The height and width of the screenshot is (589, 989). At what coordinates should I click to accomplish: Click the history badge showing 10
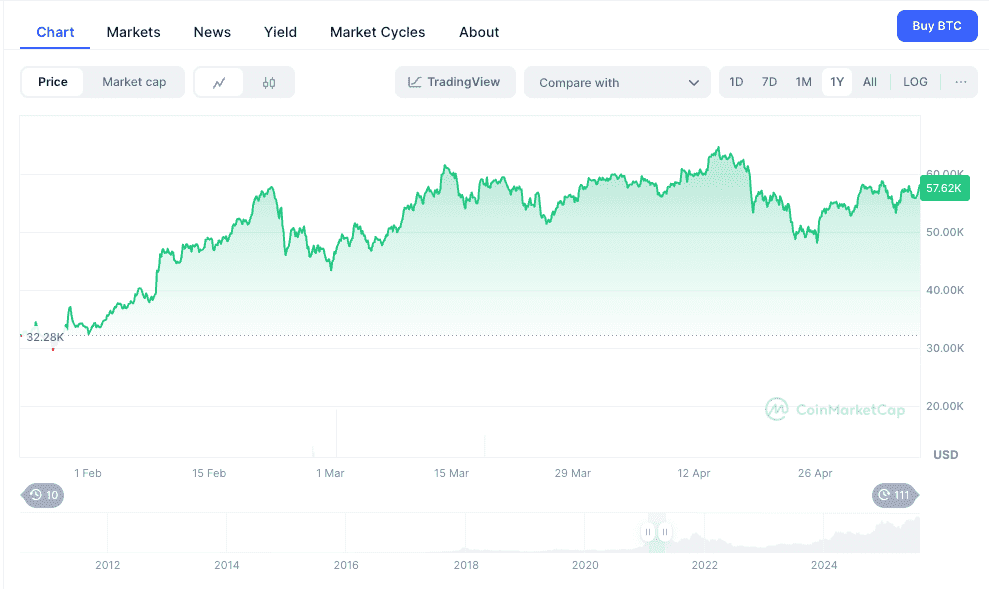(43, 495)
